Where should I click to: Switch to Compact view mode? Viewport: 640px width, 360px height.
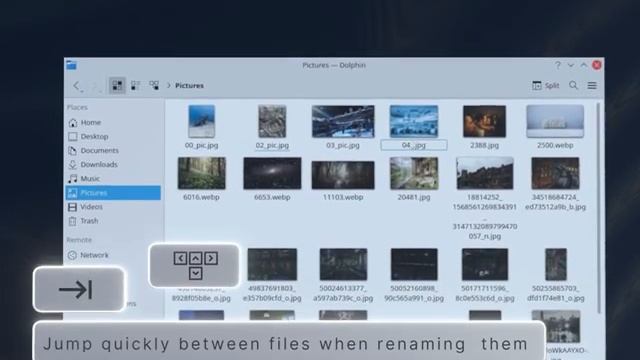pyautogui.click(x=136, y=86)
